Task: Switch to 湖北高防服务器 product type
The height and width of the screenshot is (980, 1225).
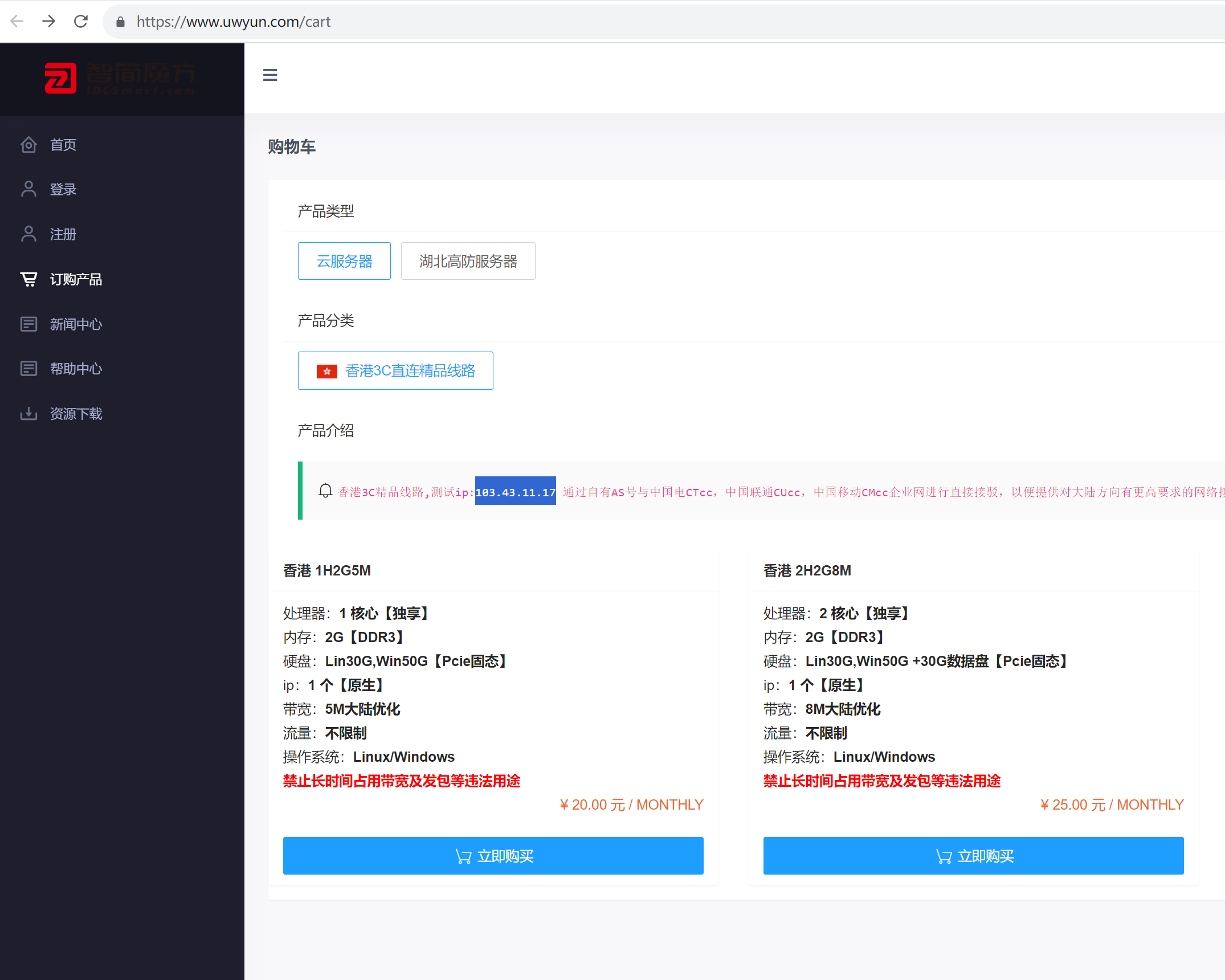Action: (x=468, y=261)
